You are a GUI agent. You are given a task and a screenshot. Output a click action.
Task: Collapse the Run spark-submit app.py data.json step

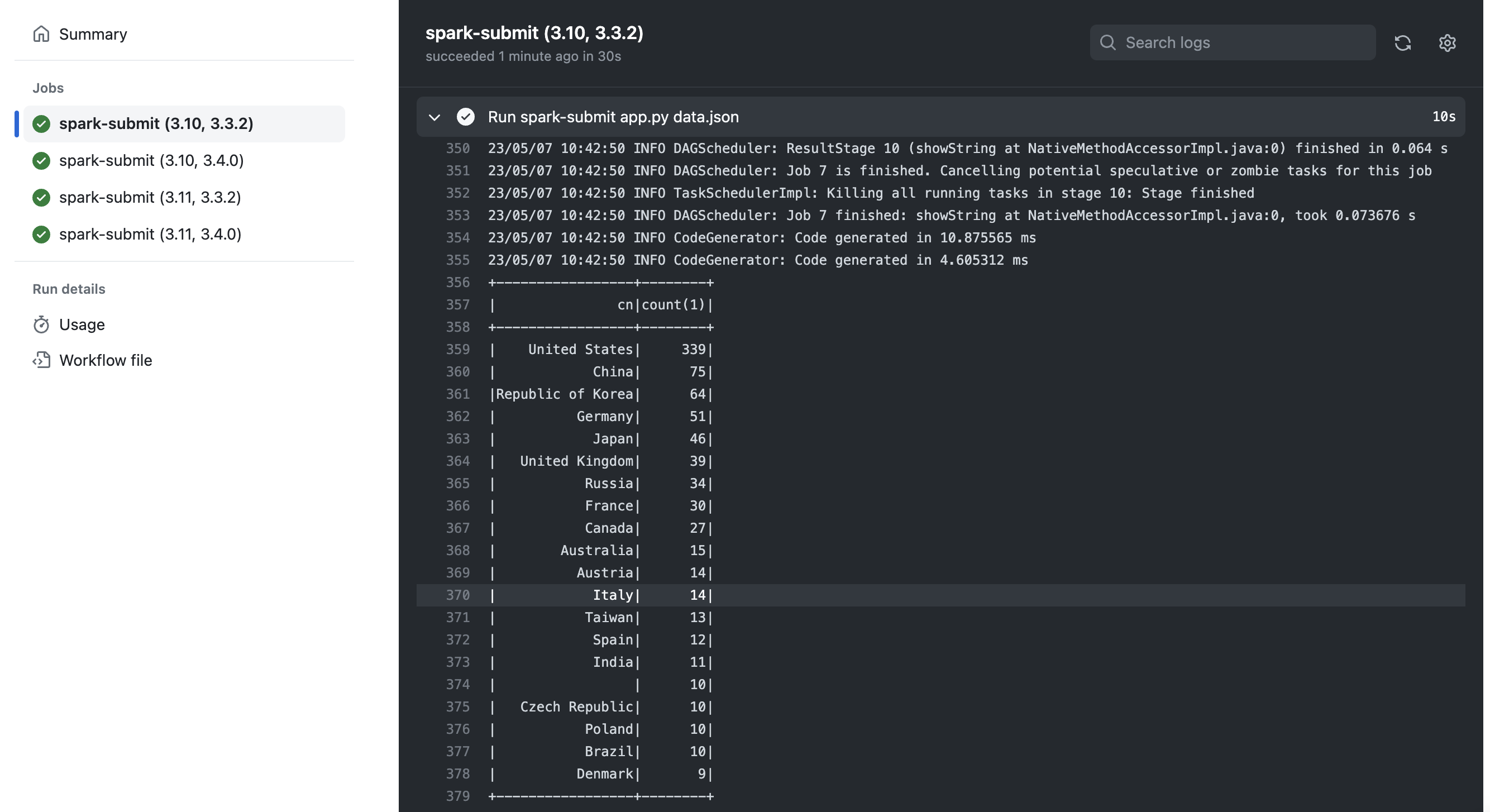pos(434,116)
